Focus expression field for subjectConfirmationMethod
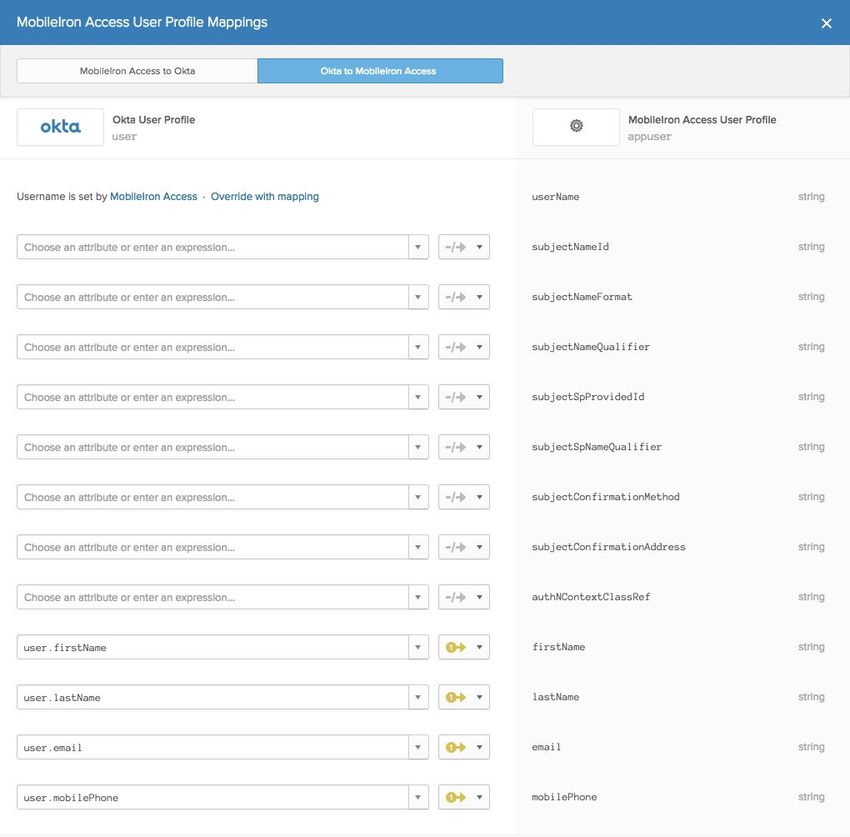Screen dimensions: 850x837 (x=212, y=497)
